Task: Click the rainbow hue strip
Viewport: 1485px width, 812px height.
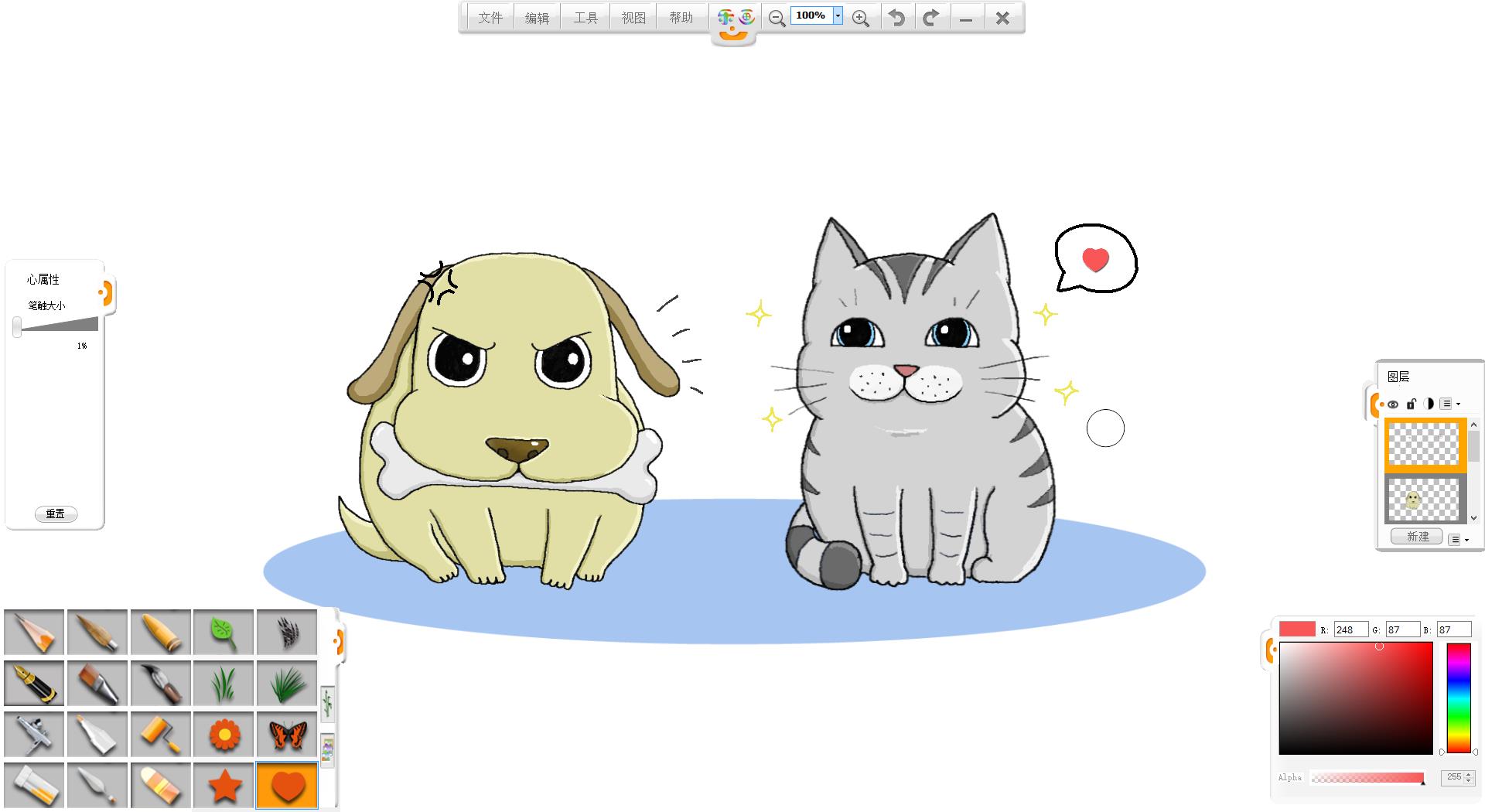Action: (1459, 698)
